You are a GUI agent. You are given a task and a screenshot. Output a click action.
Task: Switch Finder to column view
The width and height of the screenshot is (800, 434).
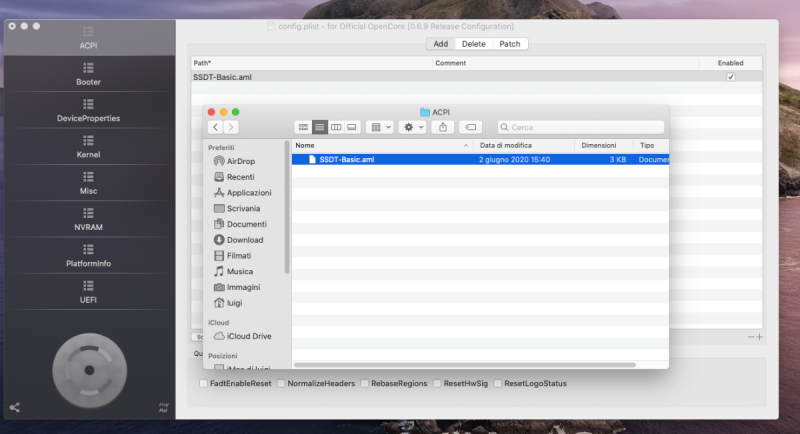coord(336,127)
